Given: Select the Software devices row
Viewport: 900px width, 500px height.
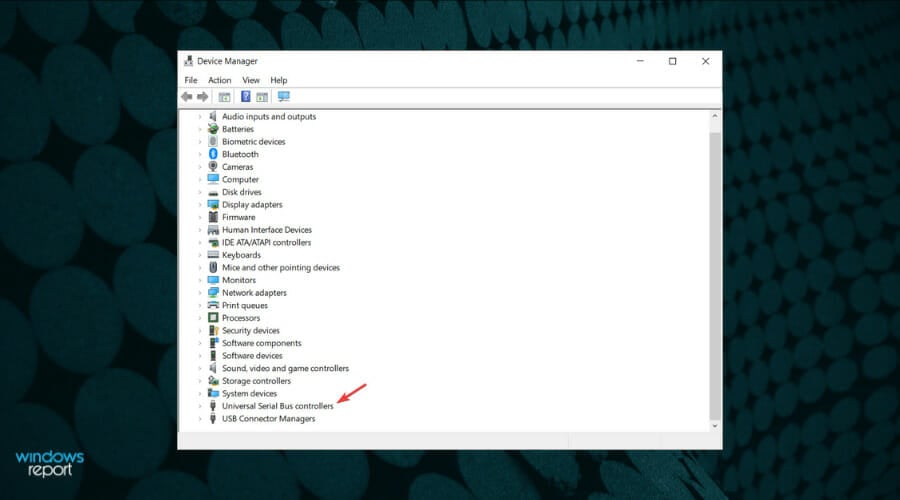Looking at the screenshot, I should click(x=253, y=356).
